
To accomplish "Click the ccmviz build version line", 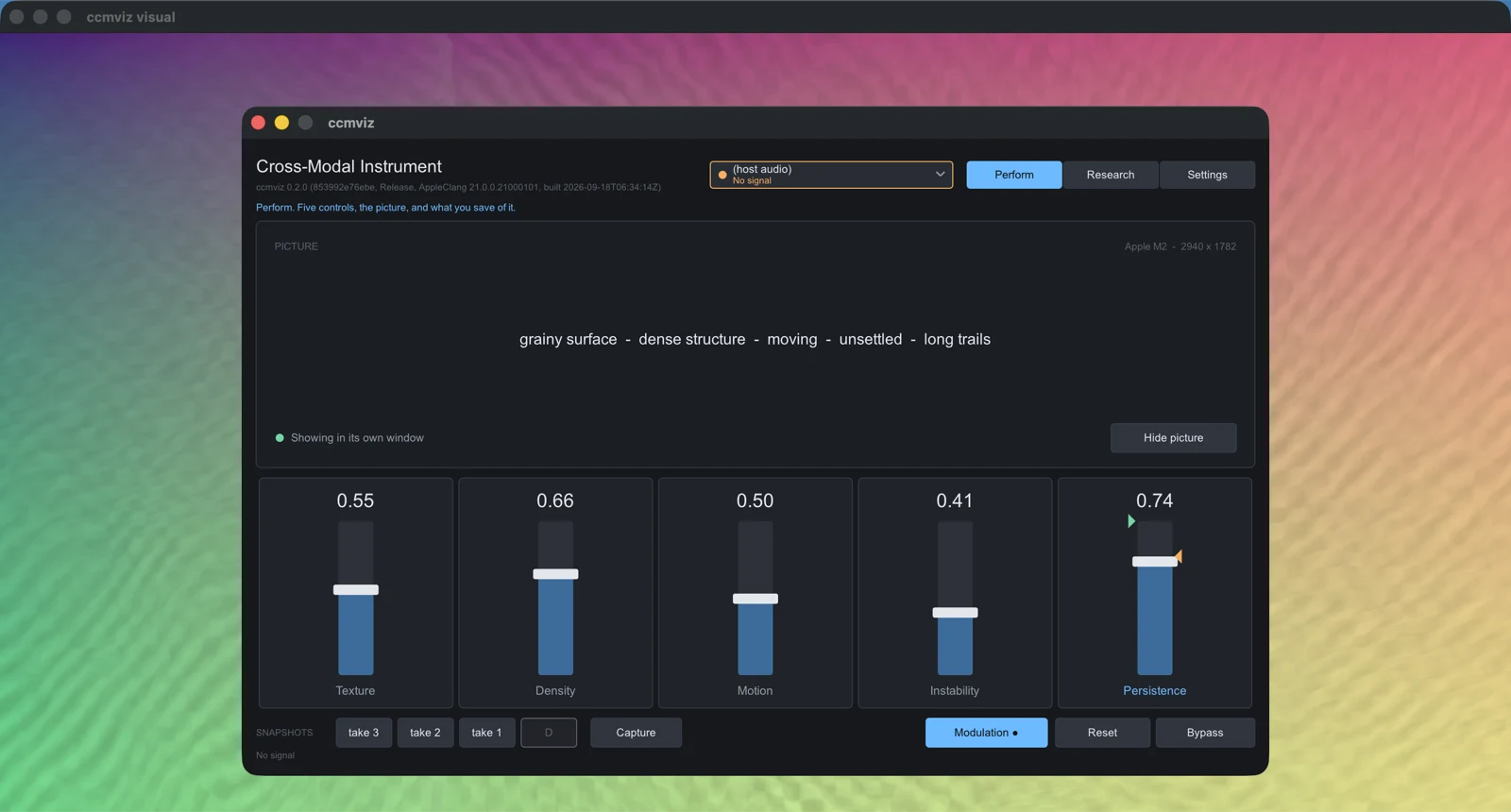I will coord(458,187).
